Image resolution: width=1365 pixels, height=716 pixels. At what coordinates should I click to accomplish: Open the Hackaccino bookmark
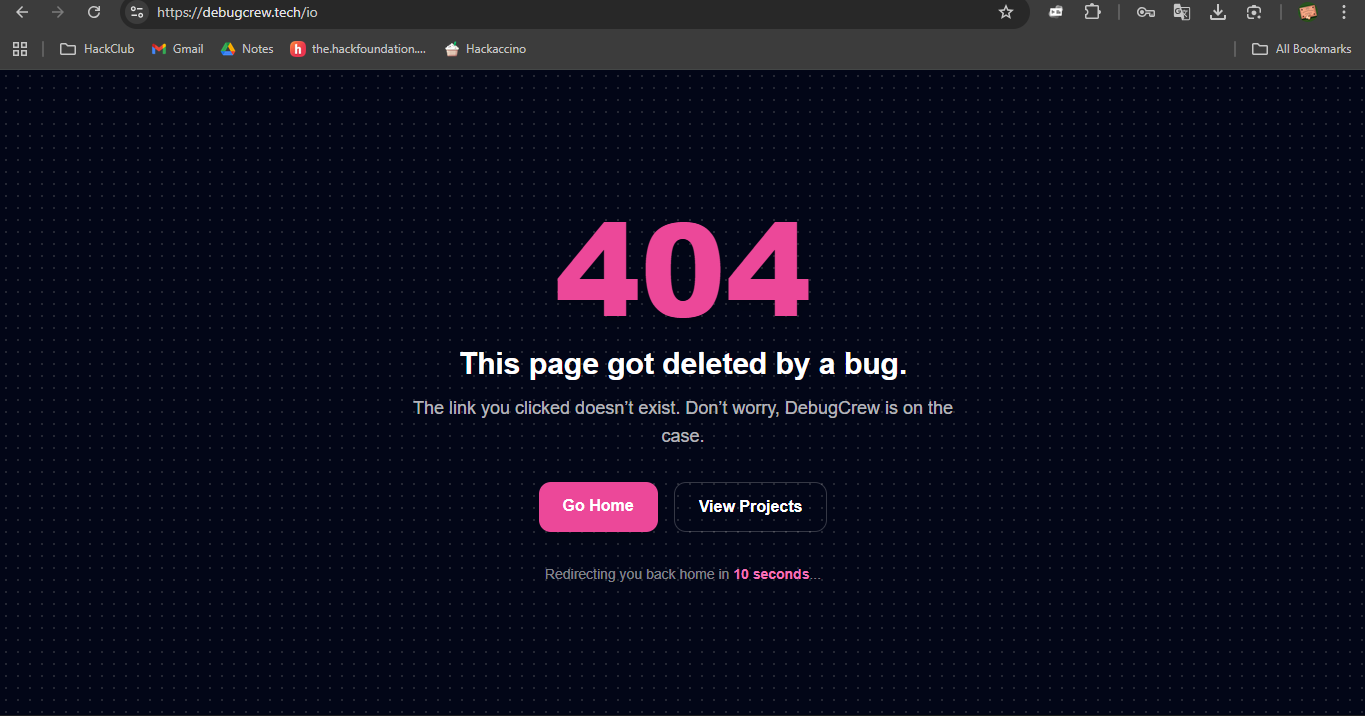485,49
